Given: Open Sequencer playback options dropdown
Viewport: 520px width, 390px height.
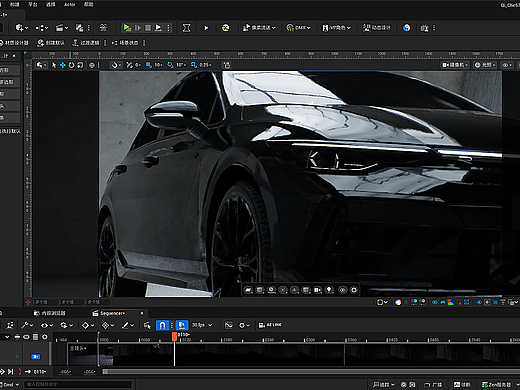Looking at the screenshot, I should coord(66,325).
